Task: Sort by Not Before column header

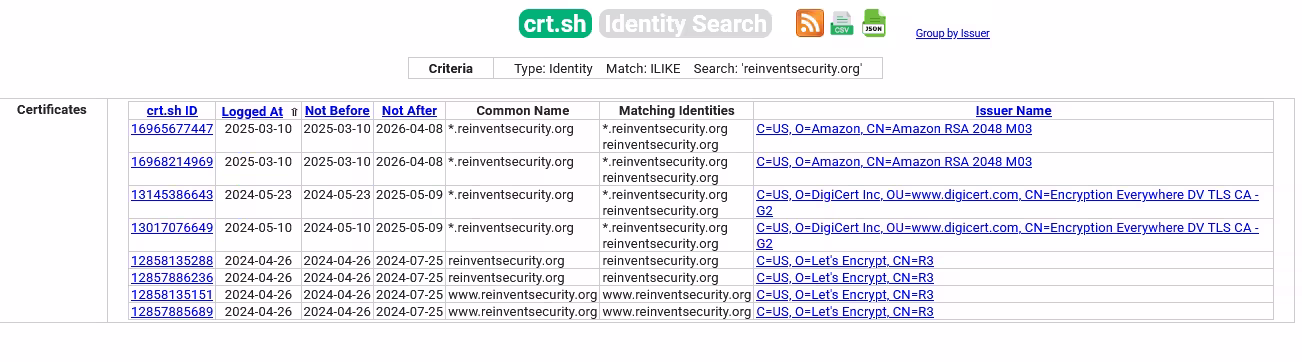Action: pos(337,111)
